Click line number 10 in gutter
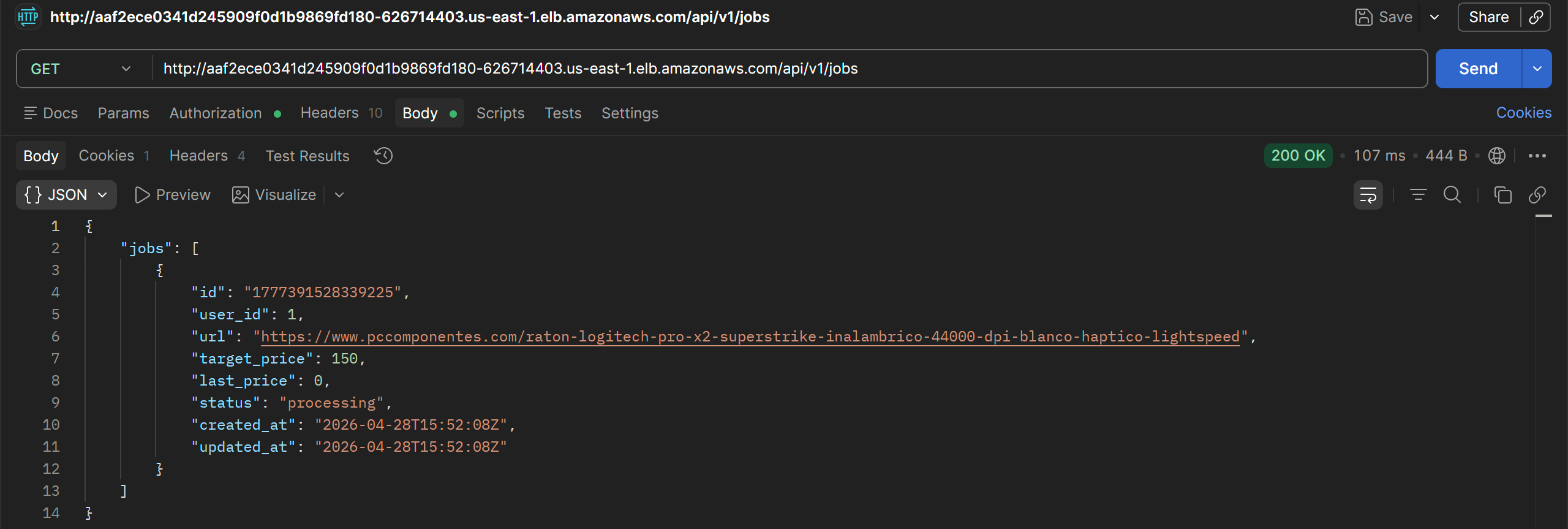 pos(51,425)
